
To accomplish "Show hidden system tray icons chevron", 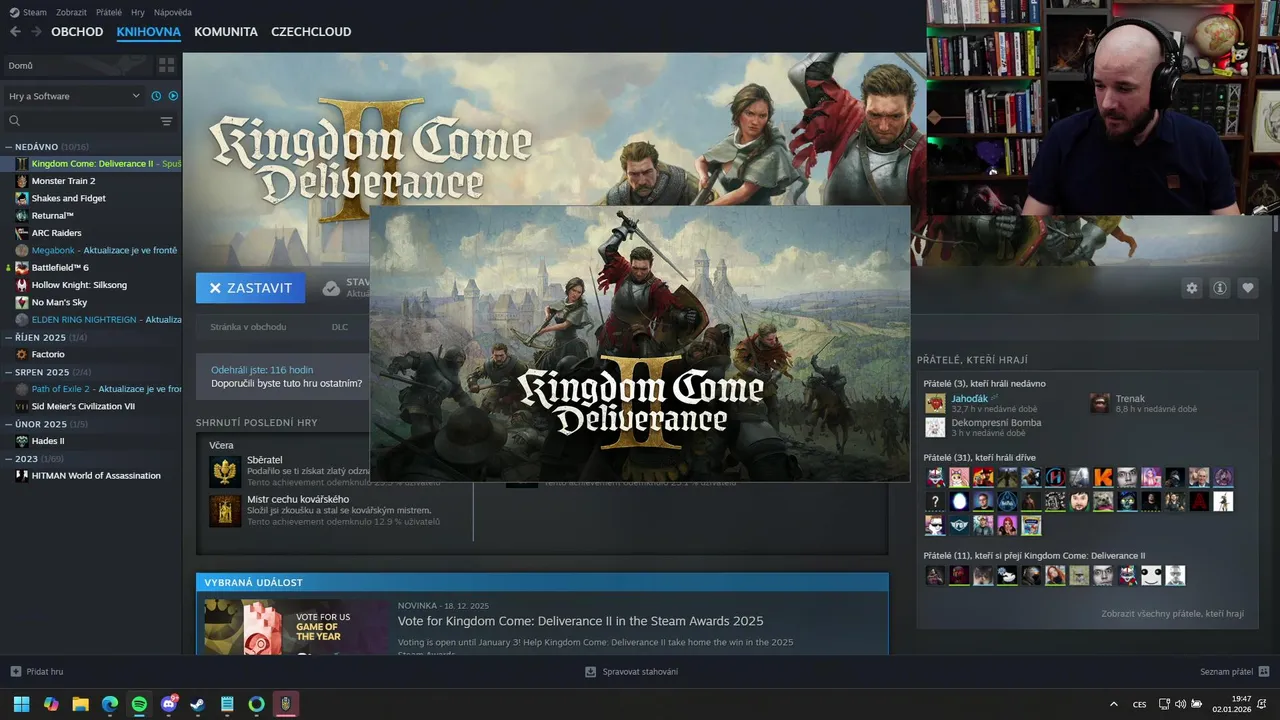I will click(1114, 704).
